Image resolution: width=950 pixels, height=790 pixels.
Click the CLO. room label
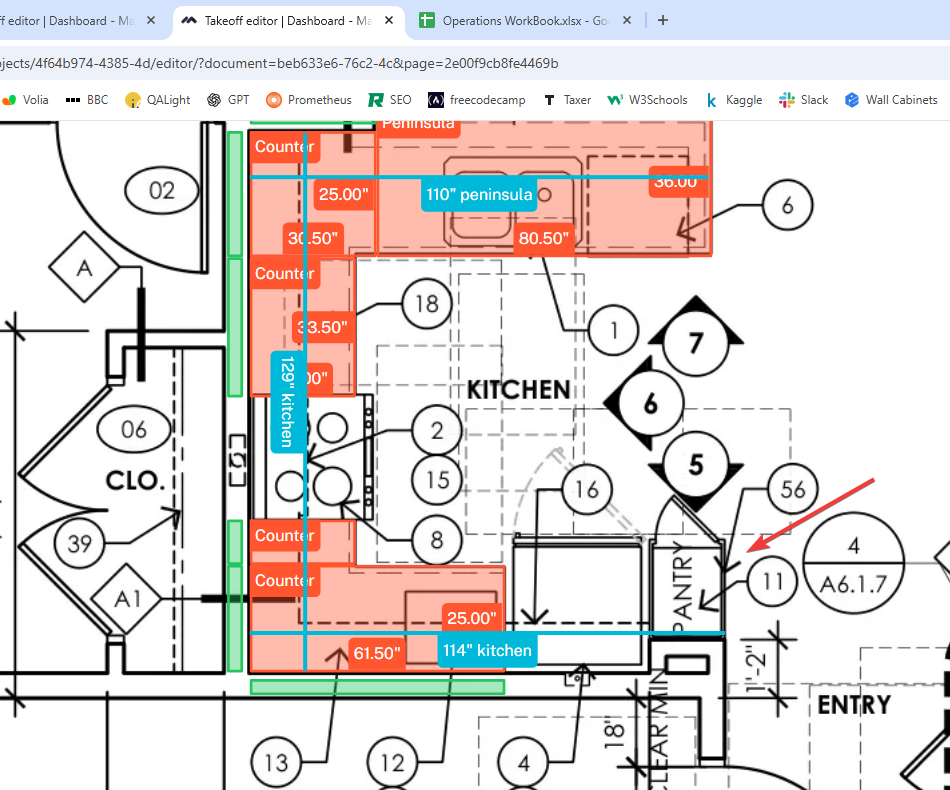pyautogui.click(x=136, y=480)
